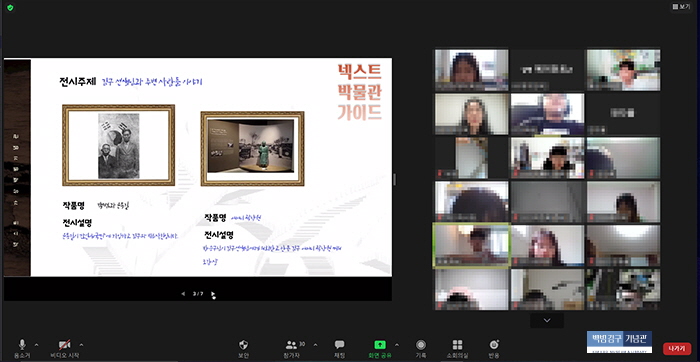The width and height of the screenshot is (700, 362).
Task: Go to the previous slide arrow
Action: click(183, 294)
